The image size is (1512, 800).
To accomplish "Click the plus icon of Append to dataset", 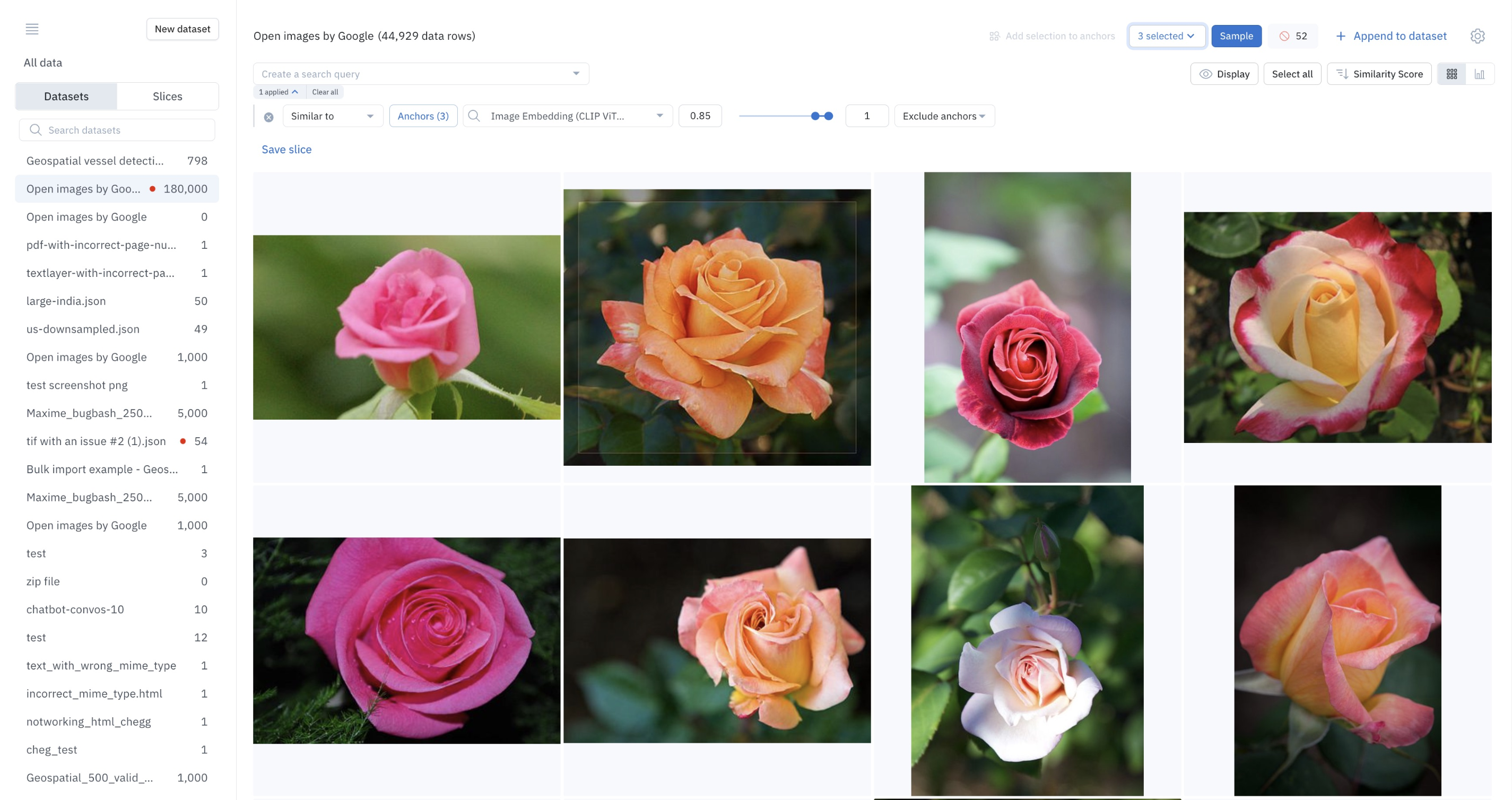I will [1341, 36].
